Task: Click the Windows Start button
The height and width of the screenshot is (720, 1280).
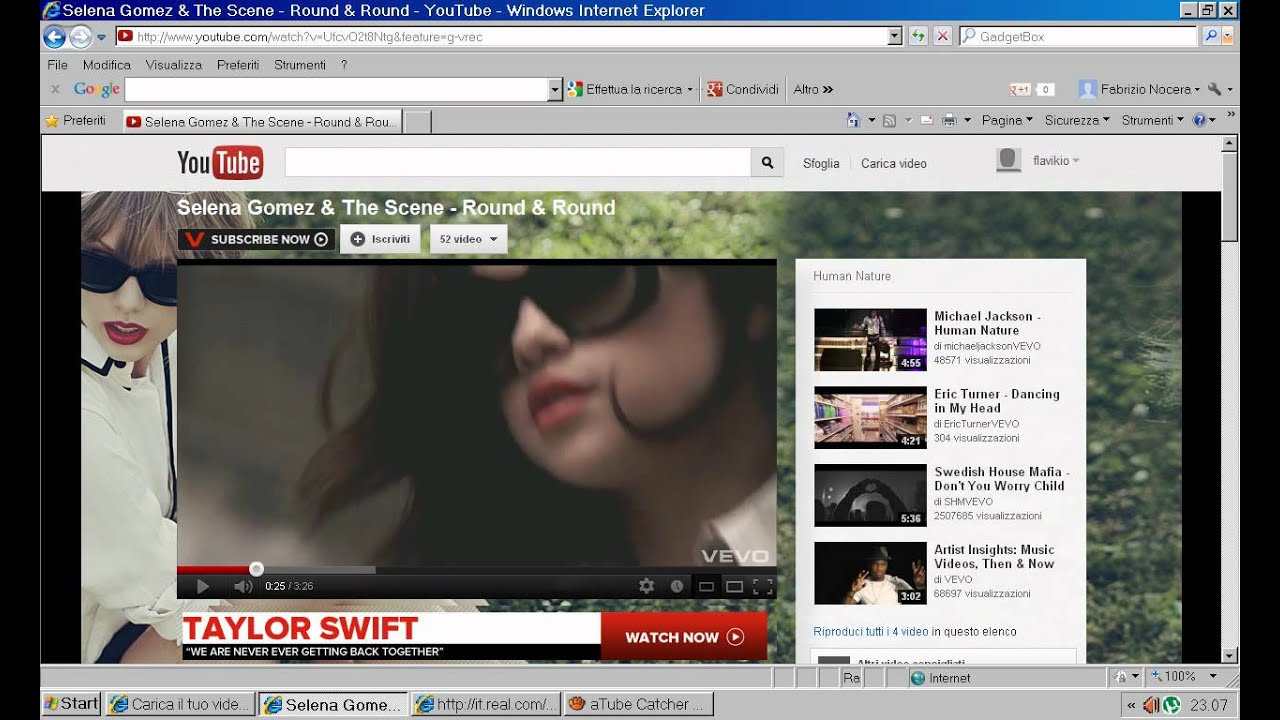Action: [x=71, y=704]
